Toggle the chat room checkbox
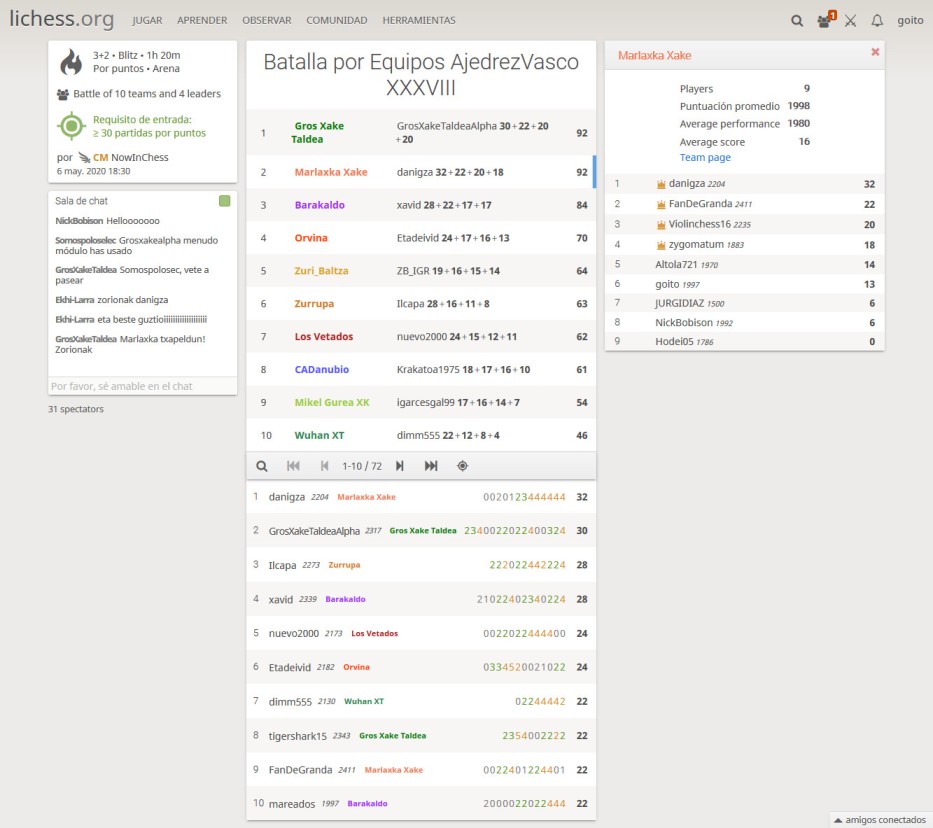Viewport: 933px width, 828px height. (225, 201)
